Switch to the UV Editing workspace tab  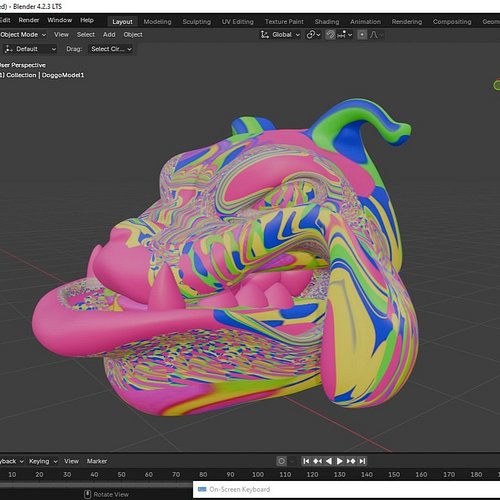(238, 22)
